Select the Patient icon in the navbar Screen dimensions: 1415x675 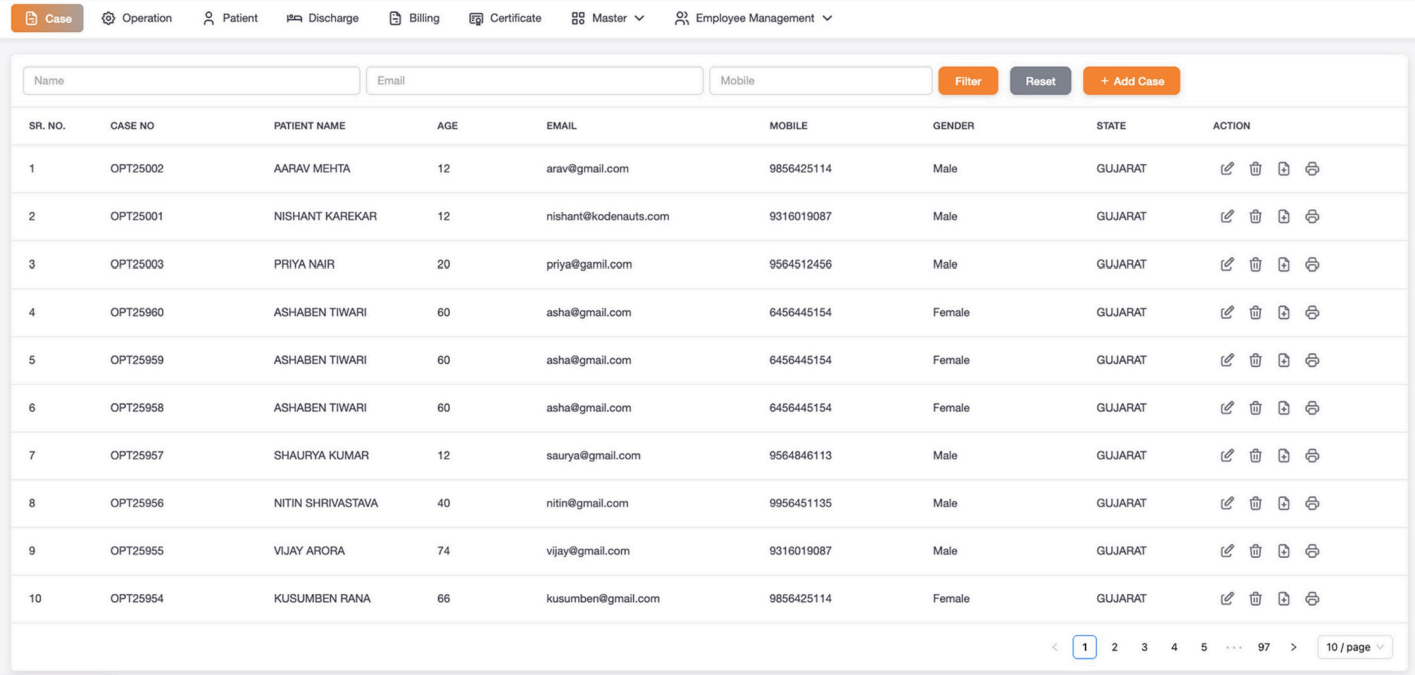coord(208,17)
